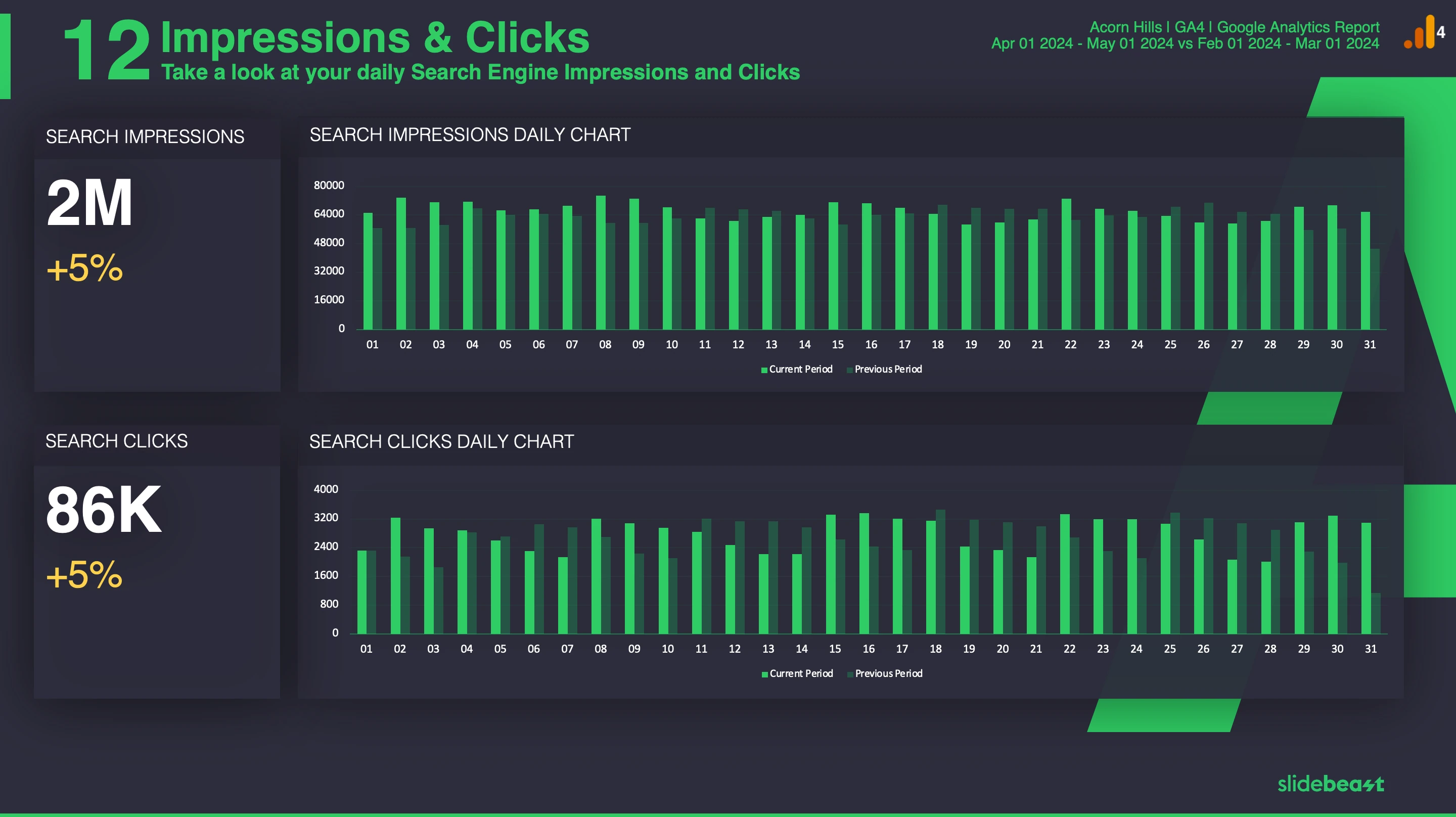
Task: Click Previous Period legend swatch in clicks chart
Action: click(x=850, y=674)
